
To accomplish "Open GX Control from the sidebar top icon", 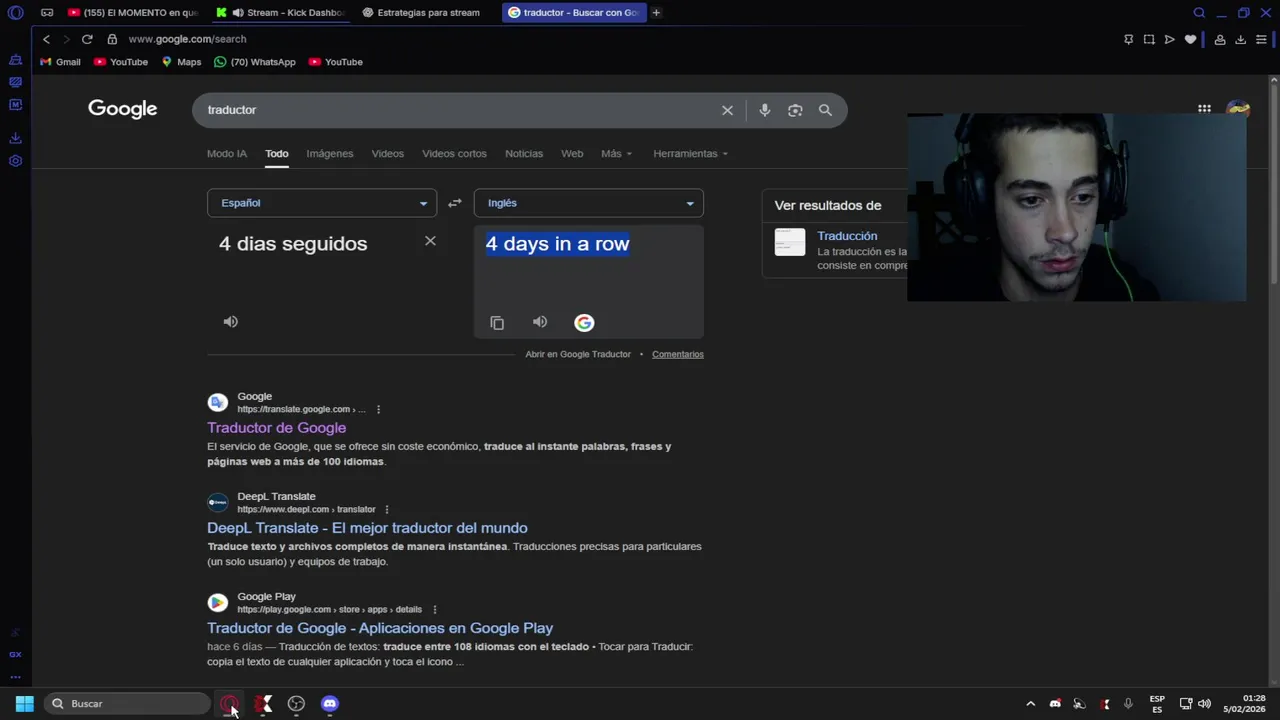I will pyautogui.click(x=15, y=60).
